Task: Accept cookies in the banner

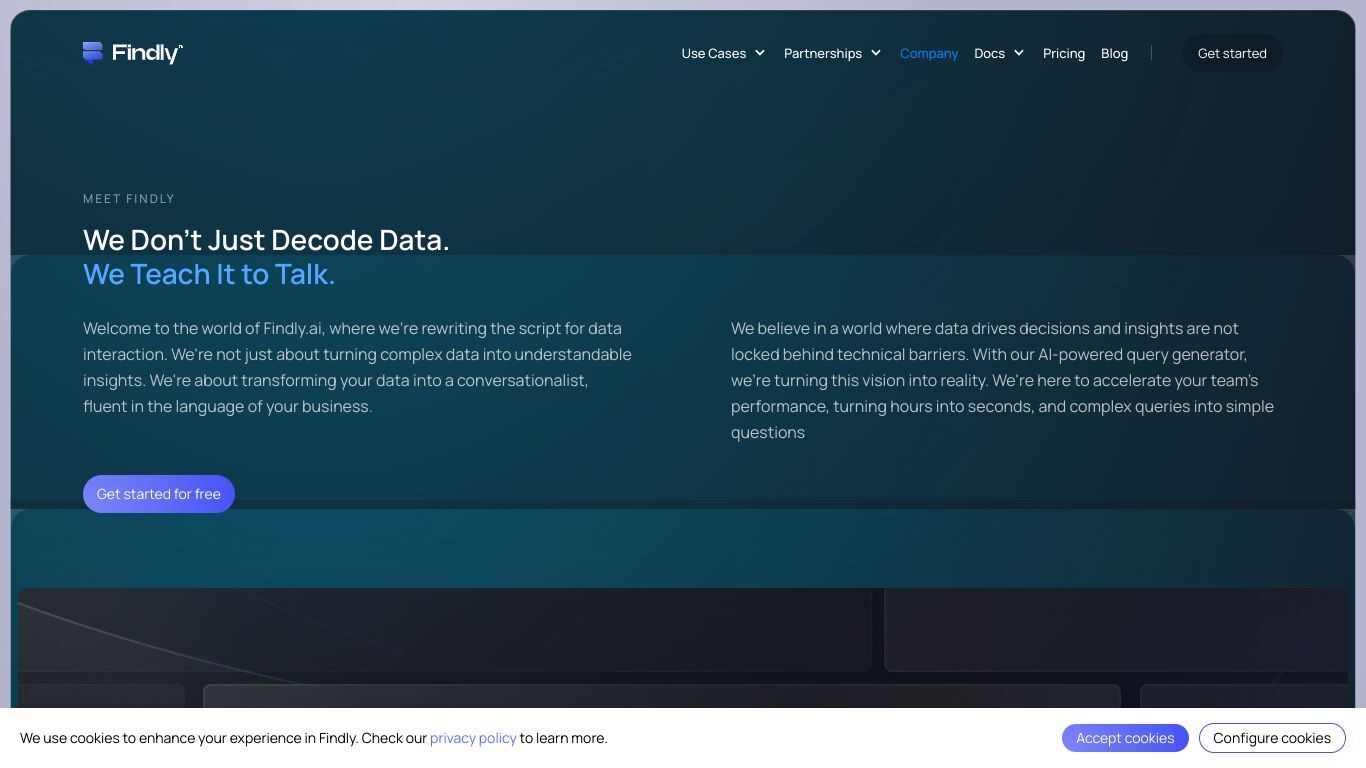Action: click(x=1125, y=738)
